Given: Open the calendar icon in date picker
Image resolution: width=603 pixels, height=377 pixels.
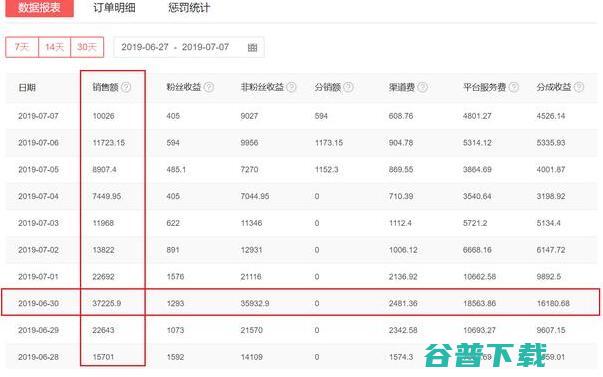Looking at the screenshot, I should pyautogui.click(x=252, y=48).
